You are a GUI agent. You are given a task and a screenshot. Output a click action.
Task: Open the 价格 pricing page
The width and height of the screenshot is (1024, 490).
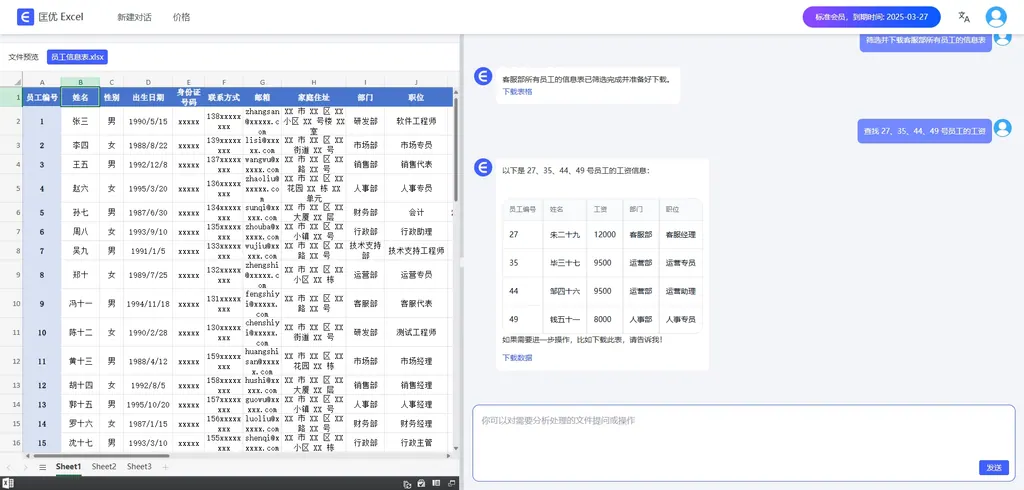click(x=181, y=17)
